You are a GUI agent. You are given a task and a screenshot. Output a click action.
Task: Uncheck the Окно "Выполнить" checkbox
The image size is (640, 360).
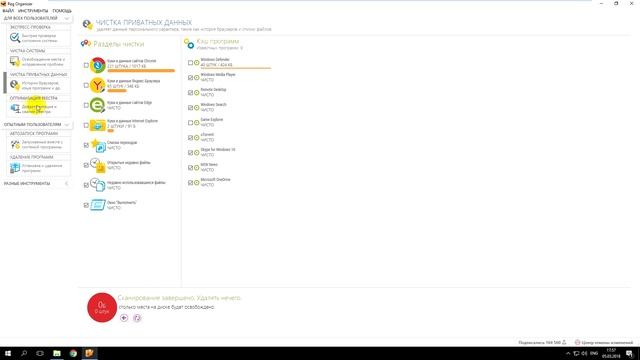pyautogui.click(x=86, y=205)
